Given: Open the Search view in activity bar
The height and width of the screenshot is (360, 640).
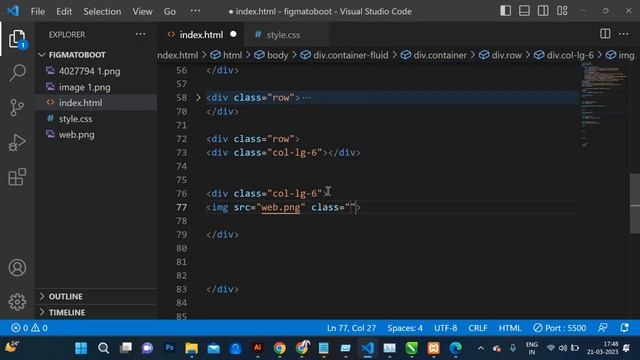Looking at the screenshot, I should [x=17, y=73].
